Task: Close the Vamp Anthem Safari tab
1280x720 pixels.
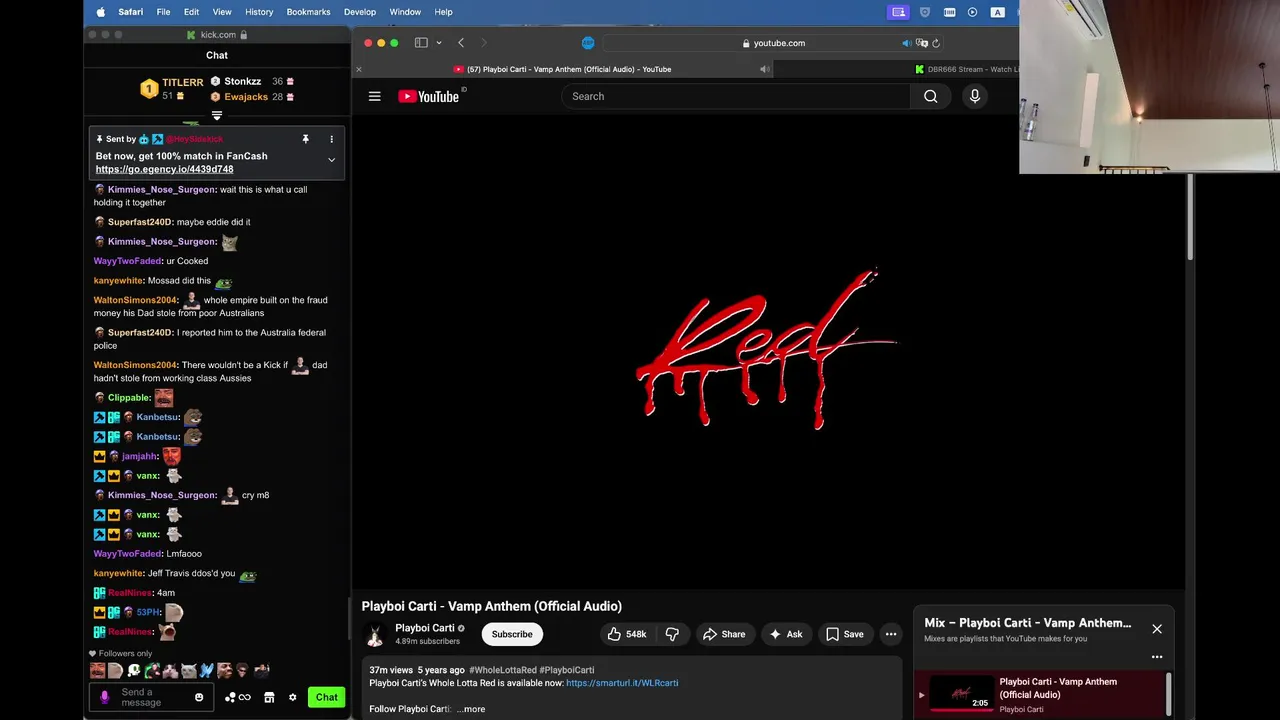Action: pos(359,69)
